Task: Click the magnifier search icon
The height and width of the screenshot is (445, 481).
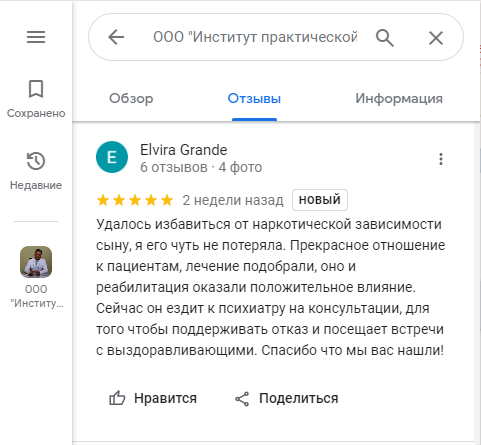Action: point(385,37)
